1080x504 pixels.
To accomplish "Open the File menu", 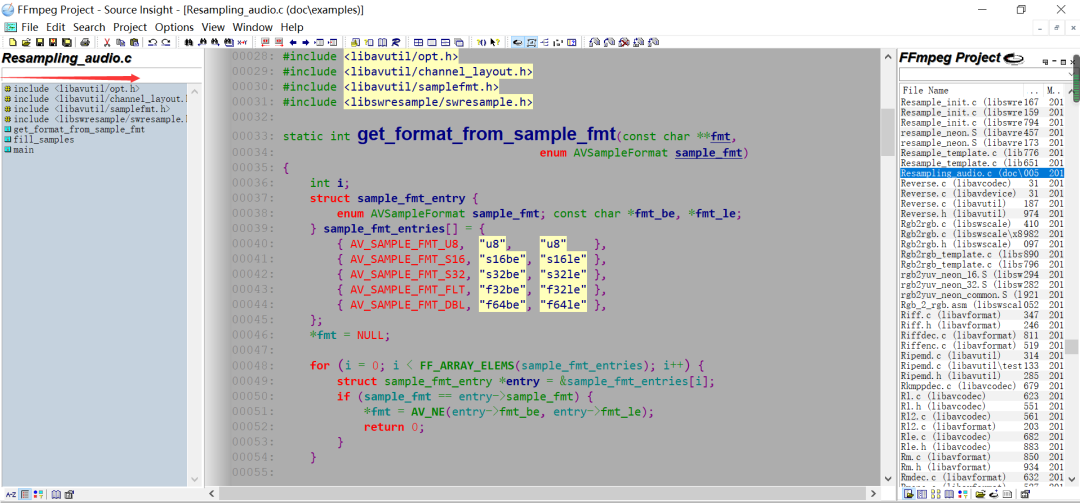I will [x=30, y=28].
